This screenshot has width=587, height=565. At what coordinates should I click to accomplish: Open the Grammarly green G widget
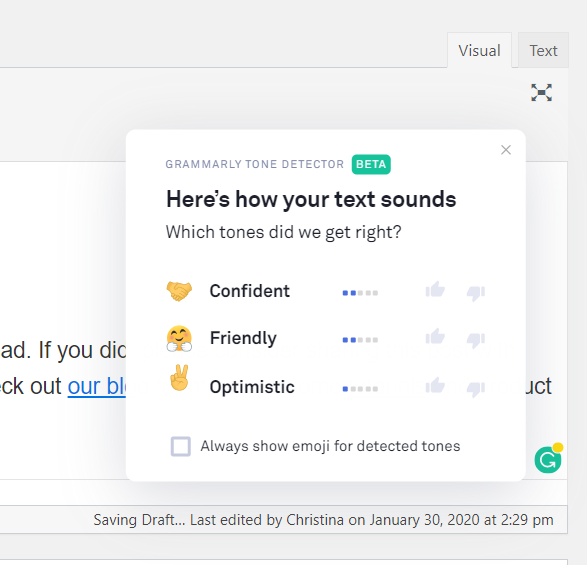548,460
